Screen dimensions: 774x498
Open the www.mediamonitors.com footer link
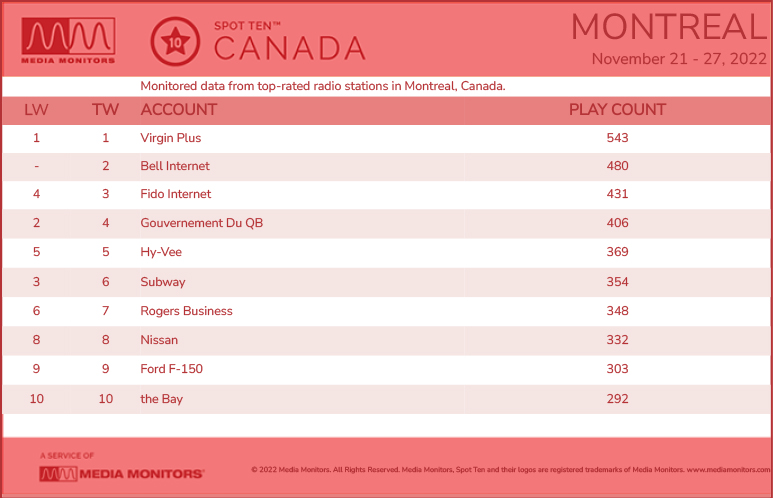(728, 470)
